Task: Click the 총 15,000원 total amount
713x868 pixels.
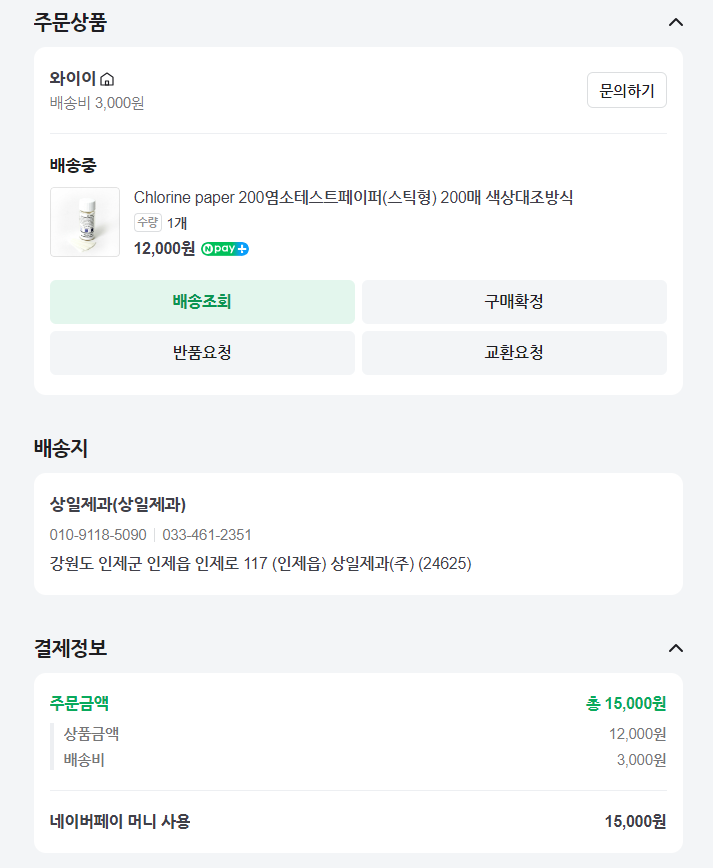Action: [626, 703]
